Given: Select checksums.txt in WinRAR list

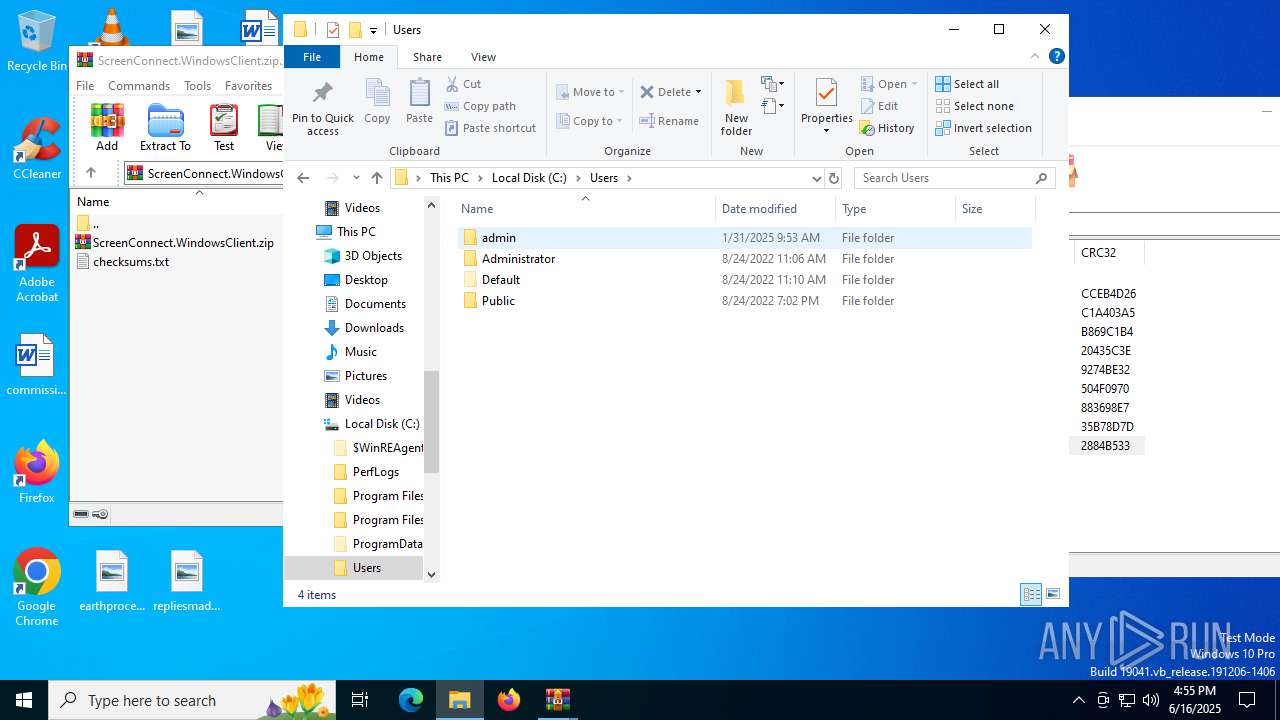Looking at the screenshot, I should 123,262.
